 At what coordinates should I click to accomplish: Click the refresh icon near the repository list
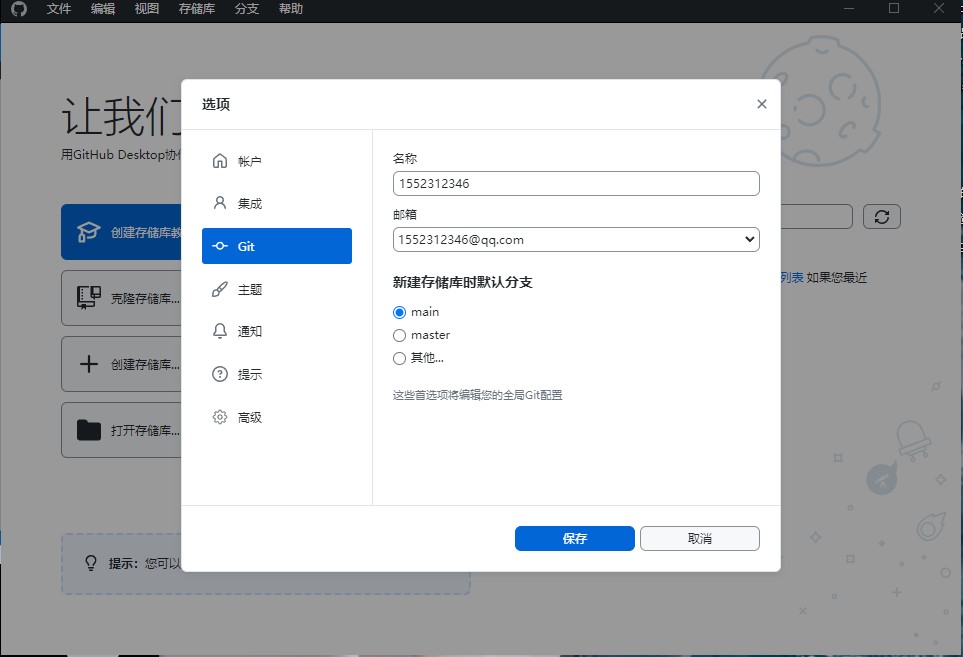tap(881, 216)
